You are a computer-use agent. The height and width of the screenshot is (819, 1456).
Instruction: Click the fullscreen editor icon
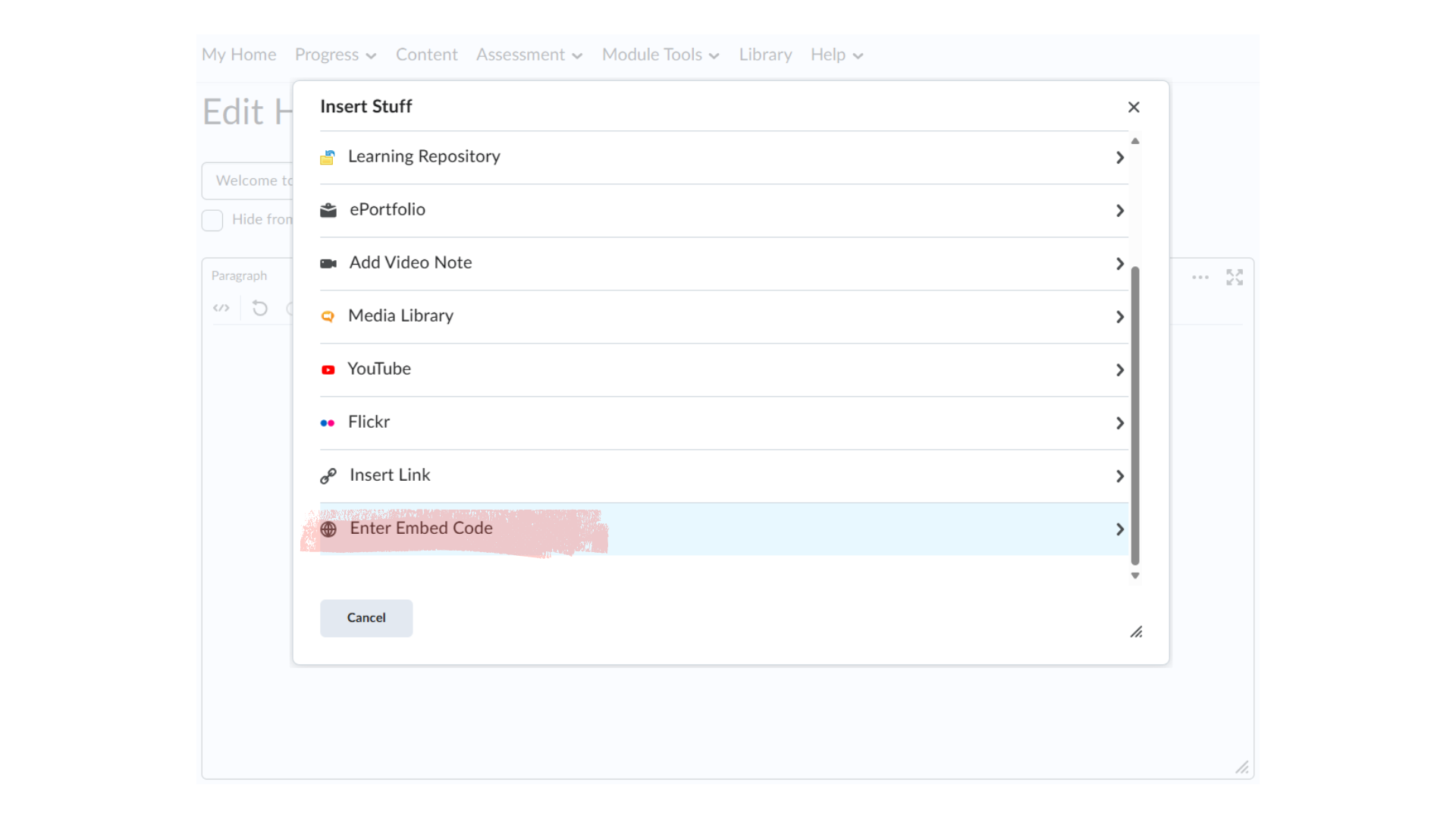click(1234, 278)
